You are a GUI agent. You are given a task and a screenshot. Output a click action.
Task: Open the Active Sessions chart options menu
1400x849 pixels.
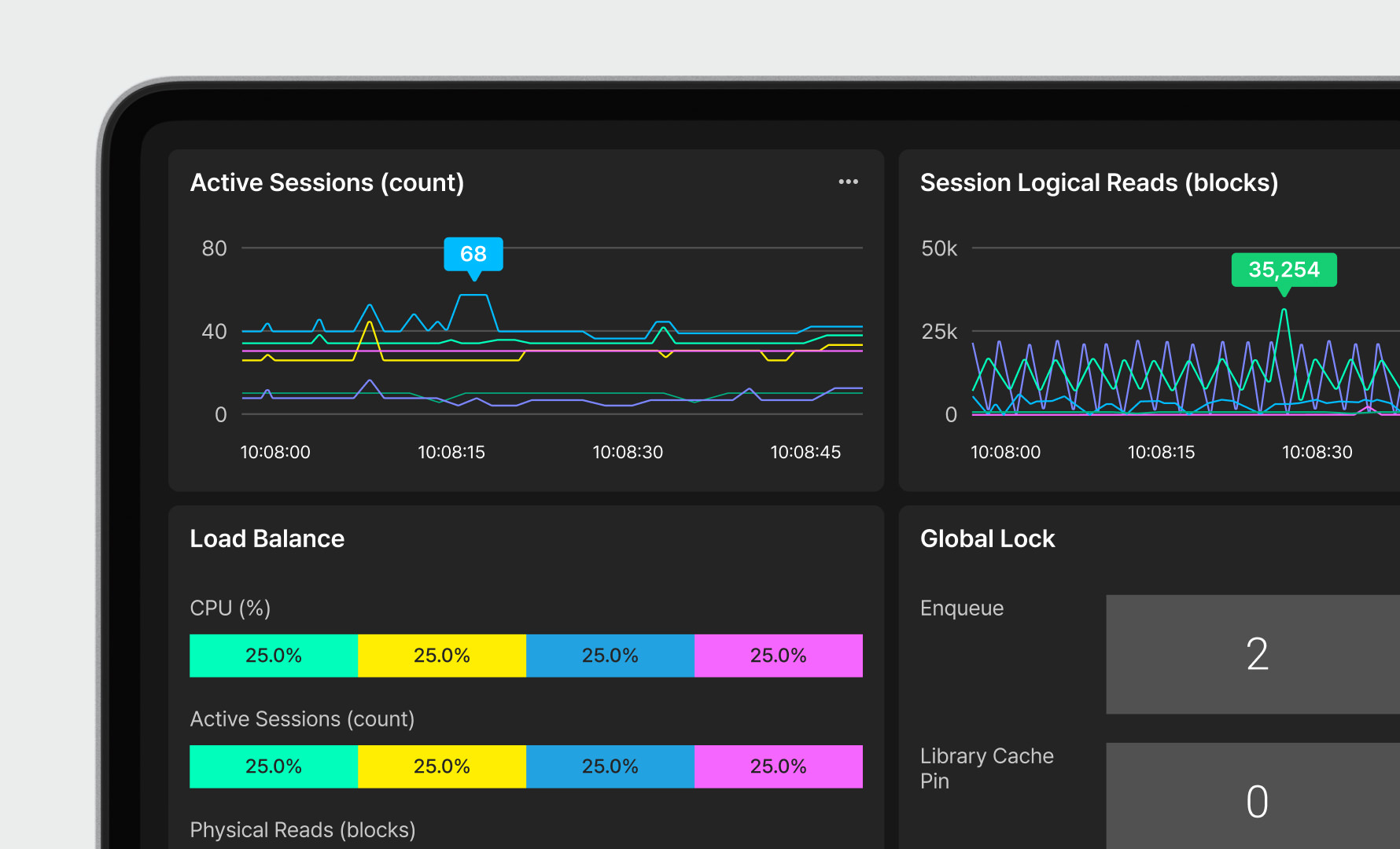click(x=848, y=182)
